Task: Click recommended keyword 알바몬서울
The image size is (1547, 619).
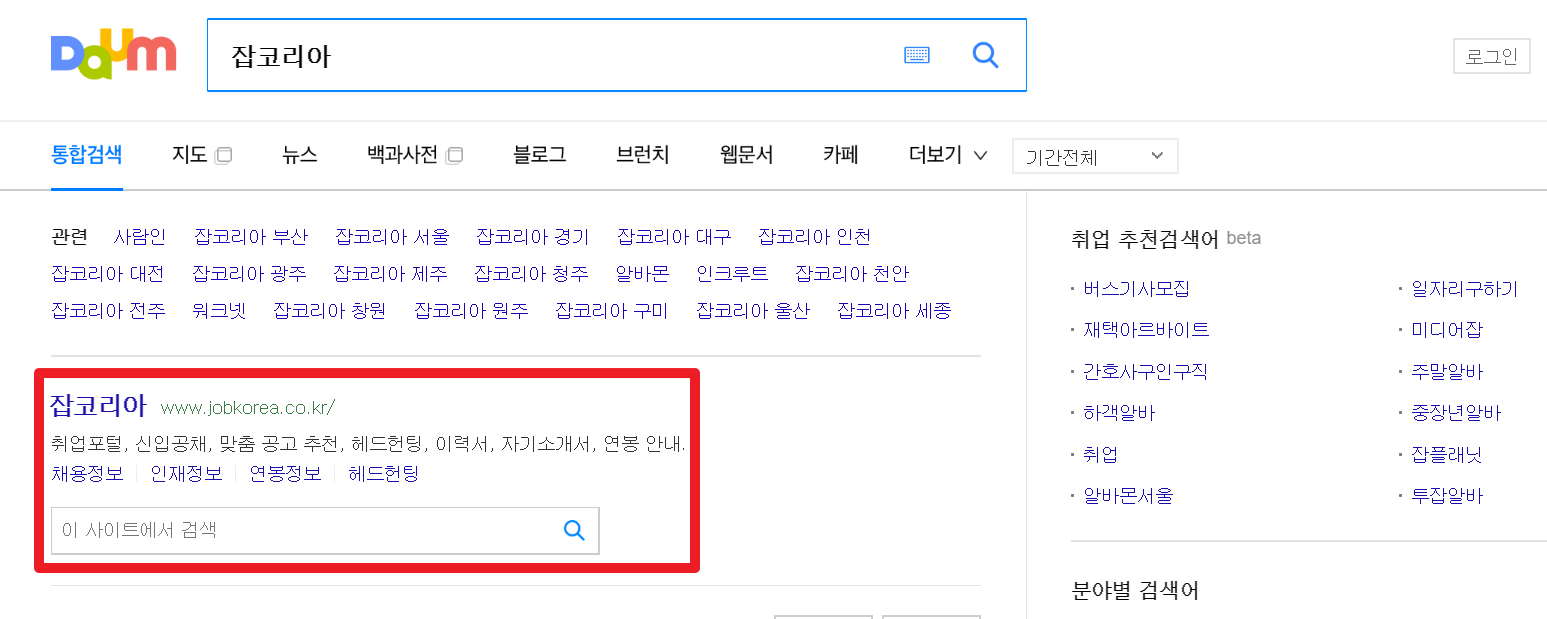Action: 1128,496
